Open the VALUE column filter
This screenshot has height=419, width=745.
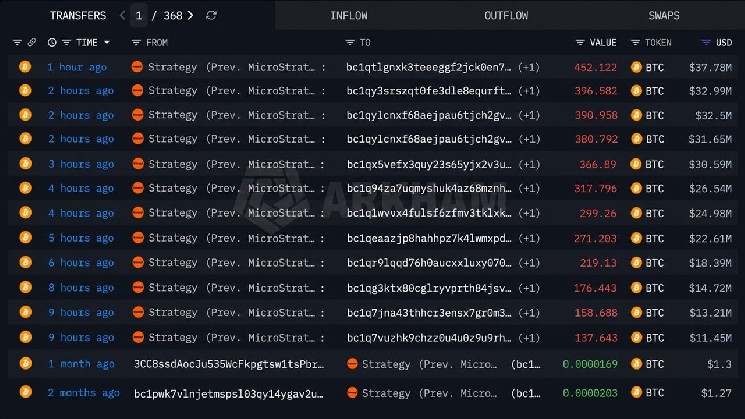pyautogui.click(x=580, y=42)
